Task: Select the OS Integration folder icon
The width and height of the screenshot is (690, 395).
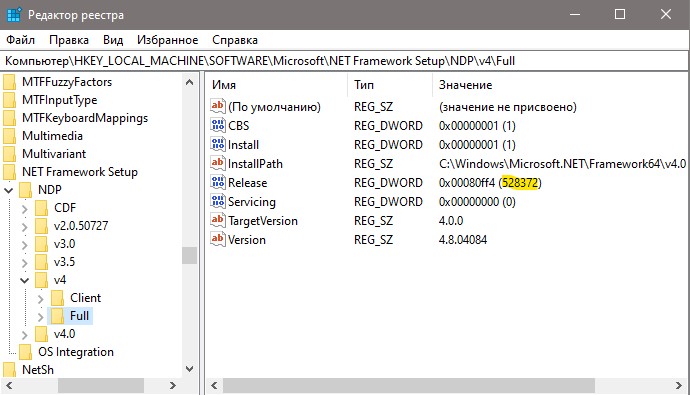Action: point(26,353)
